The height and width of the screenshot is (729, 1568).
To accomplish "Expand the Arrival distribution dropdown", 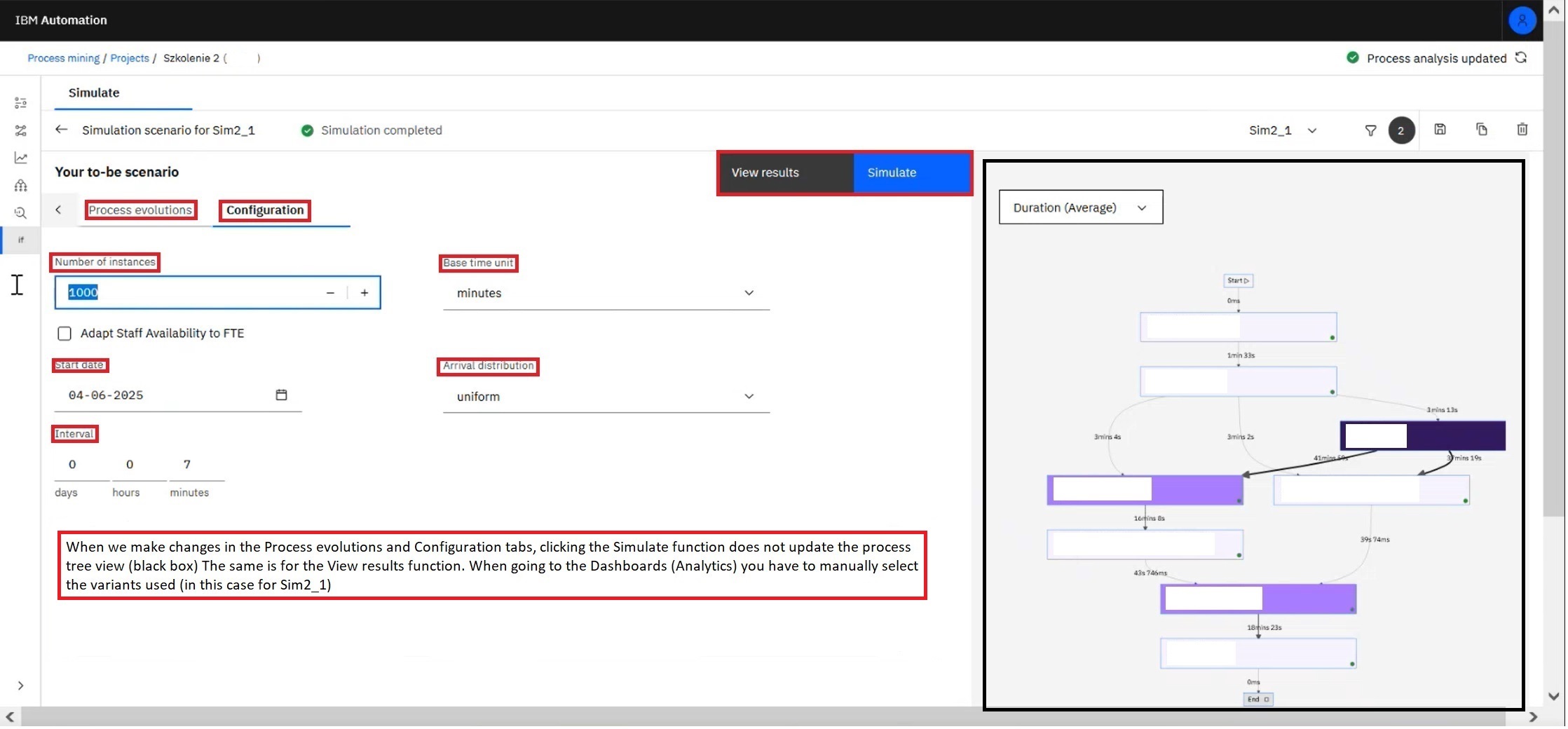I will click(606, 397).
